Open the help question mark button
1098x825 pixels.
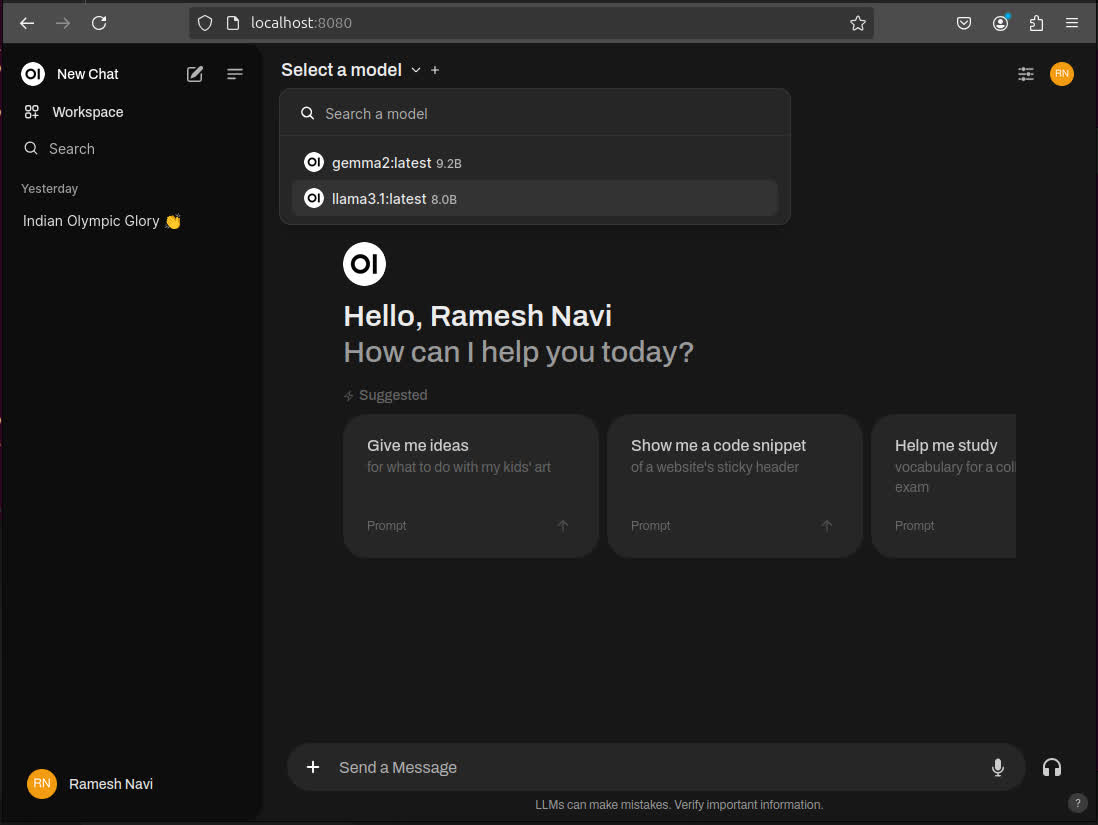[1077, 802]
